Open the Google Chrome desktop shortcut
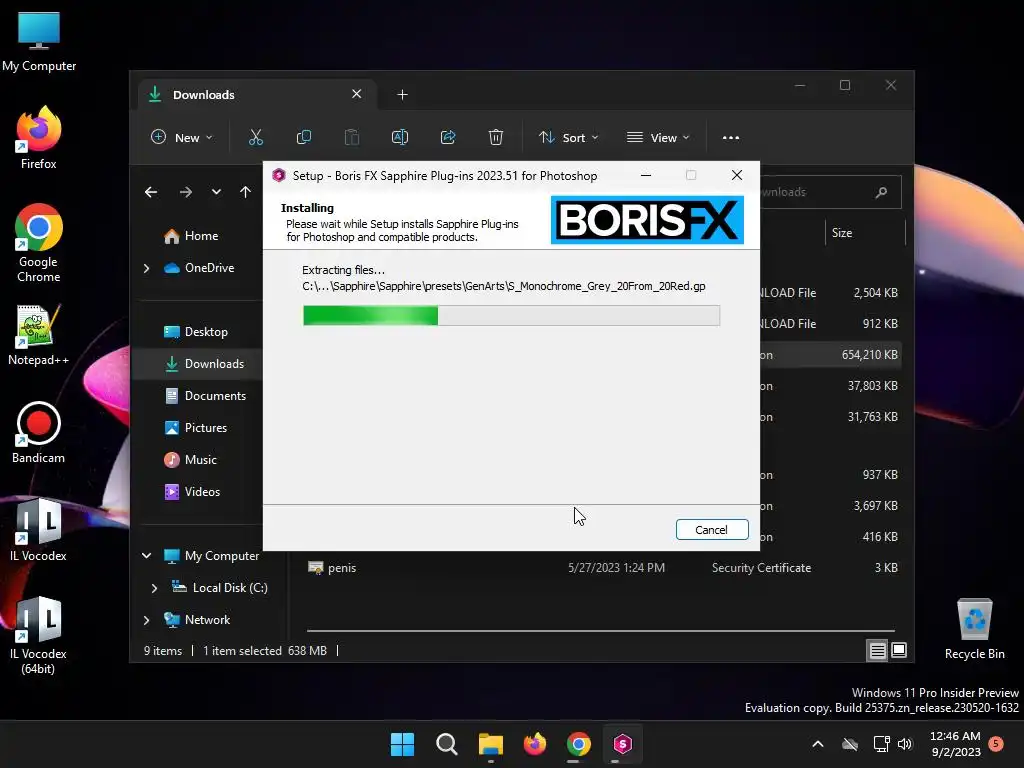The height and width of the screenshot is (768, 1024). 39,243
